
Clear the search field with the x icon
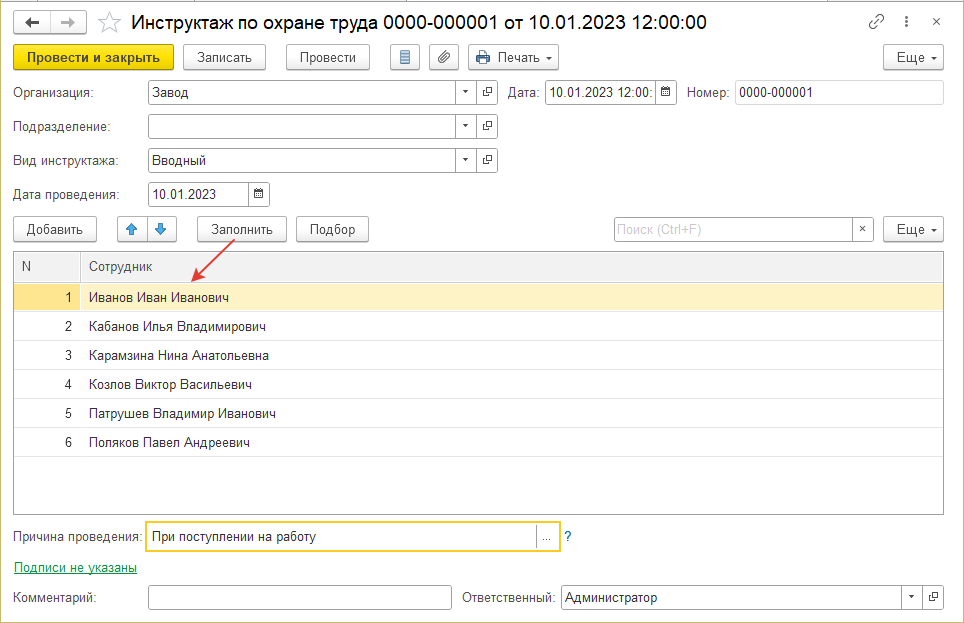click(x=863, y=229)
